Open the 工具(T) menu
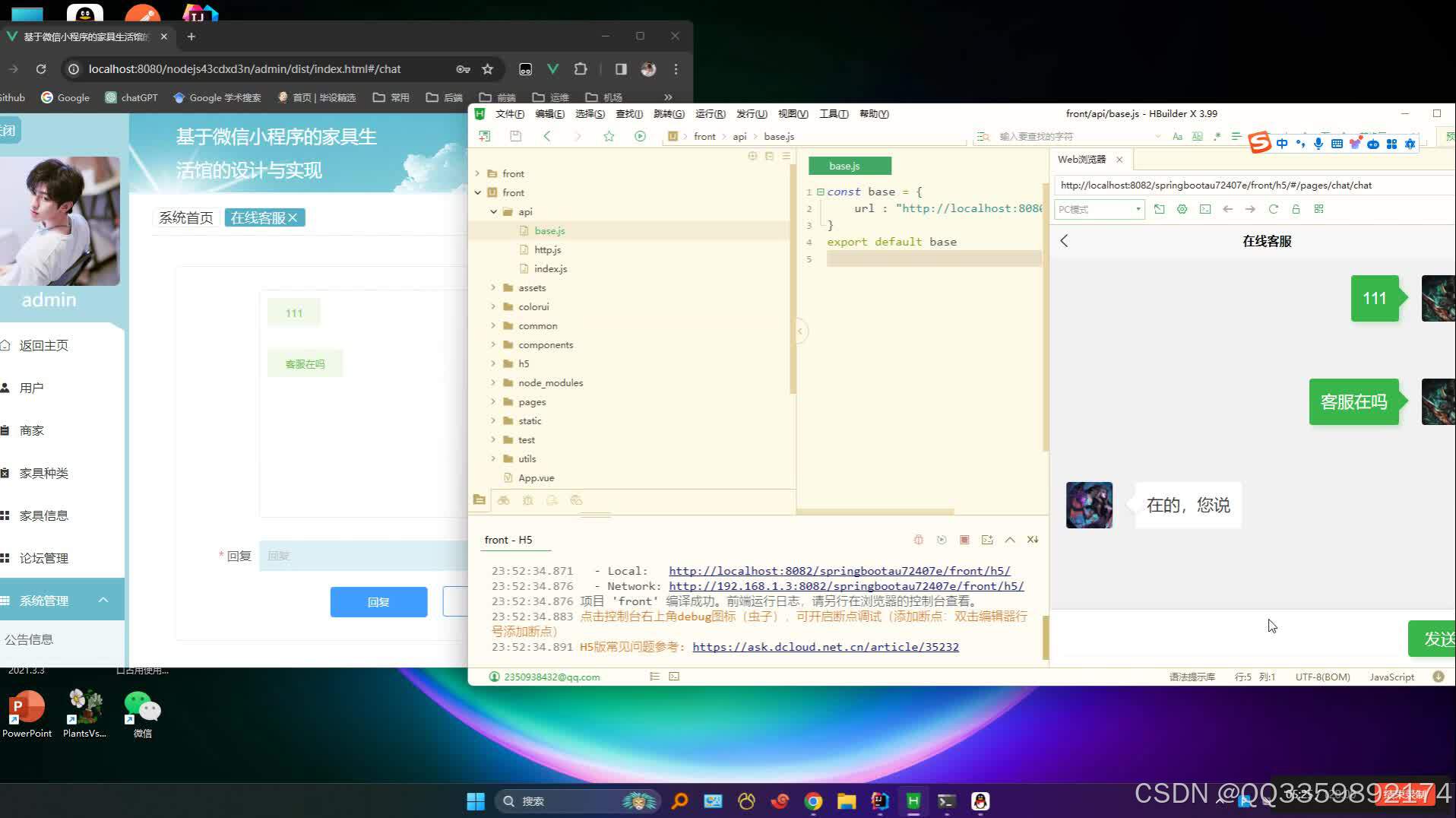The height and width of the screenshot is (818, 1456). (834, 114)
